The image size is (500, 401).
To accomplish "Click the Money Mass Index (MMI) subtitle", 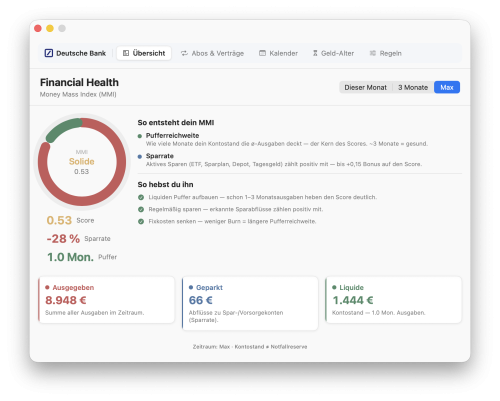I will pos(78,94).
